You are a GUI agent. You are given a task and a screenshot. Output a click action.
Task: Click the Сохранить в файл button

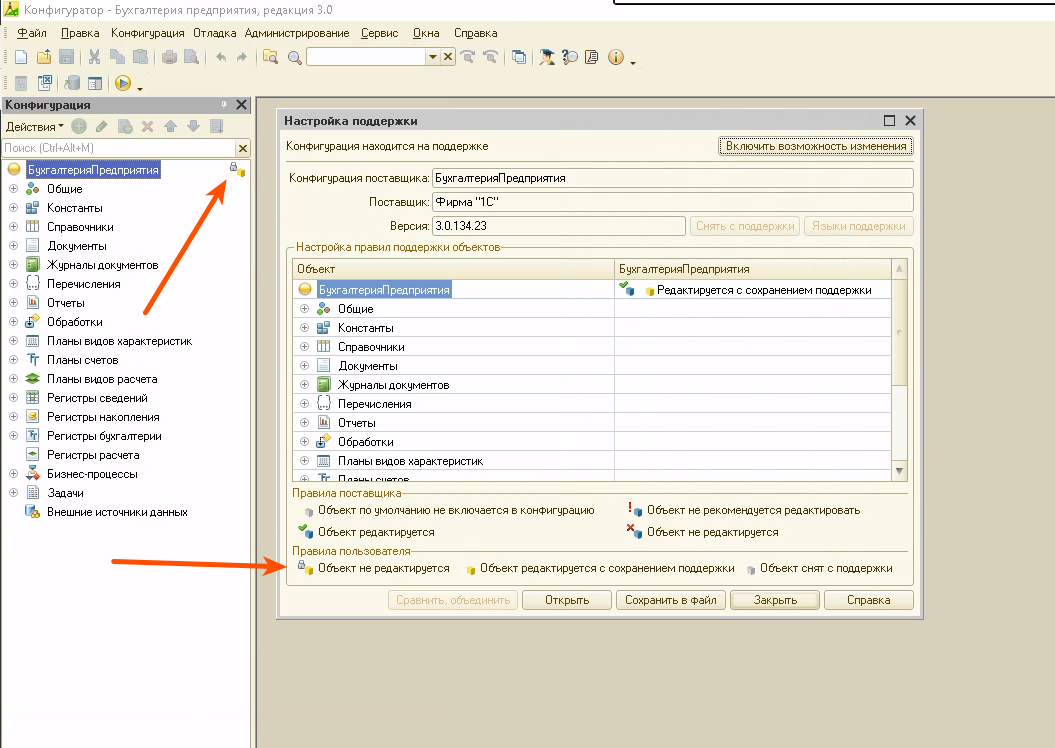pyautogui.click(x=671, y=600)
